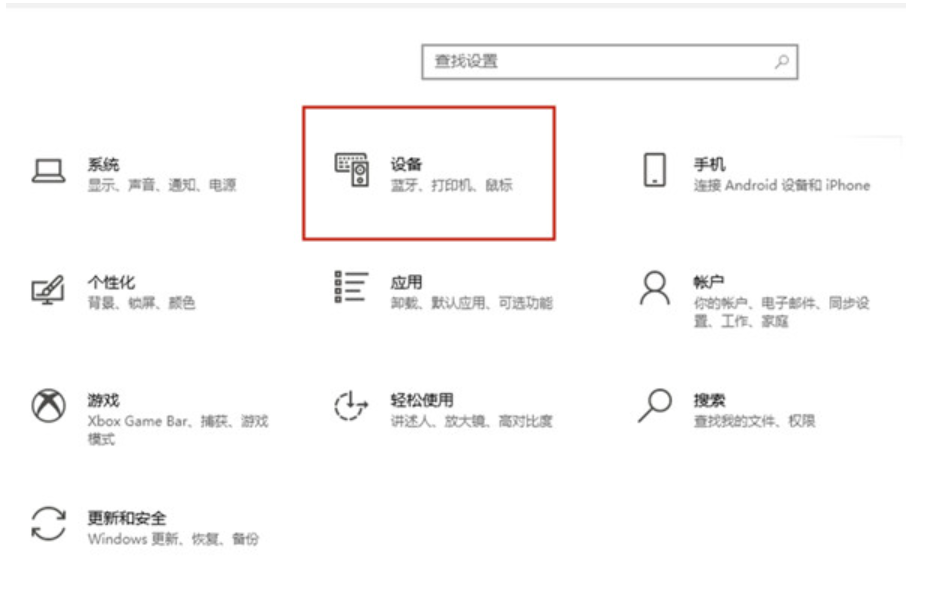
Task: Click the laptop icon for 系统
Action: tap(48, 171)
